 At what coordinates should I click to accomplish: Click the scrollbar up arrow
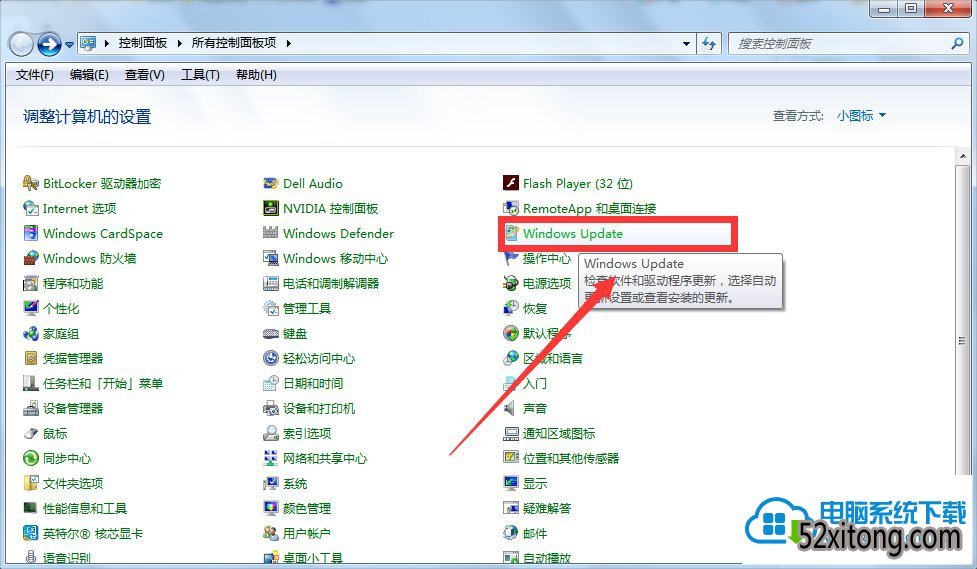962,156
